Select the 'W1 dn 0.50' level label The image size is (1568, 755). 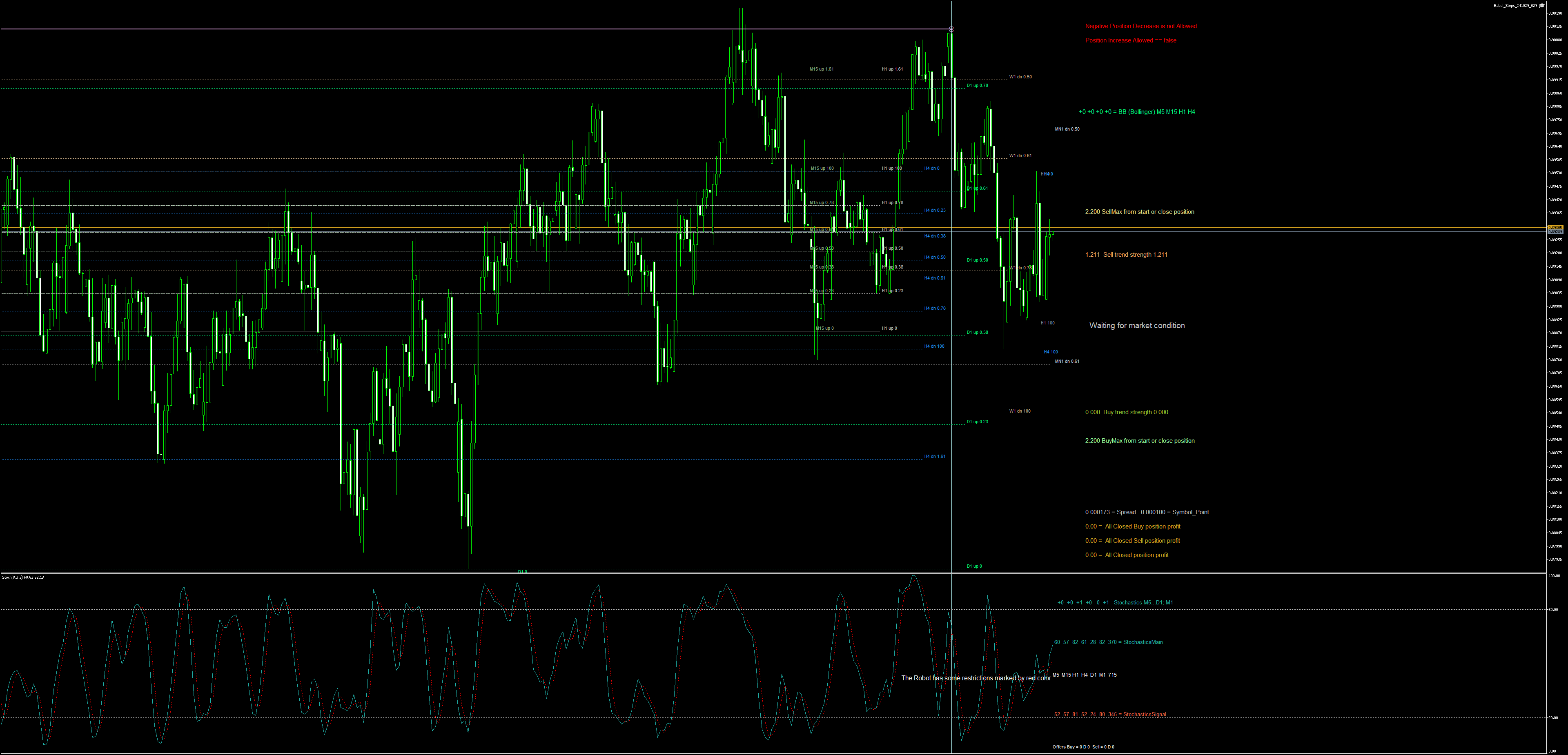pos(1020,77)
